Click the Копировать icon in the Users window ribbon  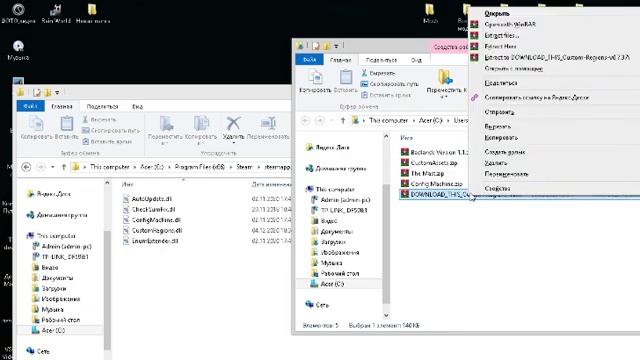(315, 77)
